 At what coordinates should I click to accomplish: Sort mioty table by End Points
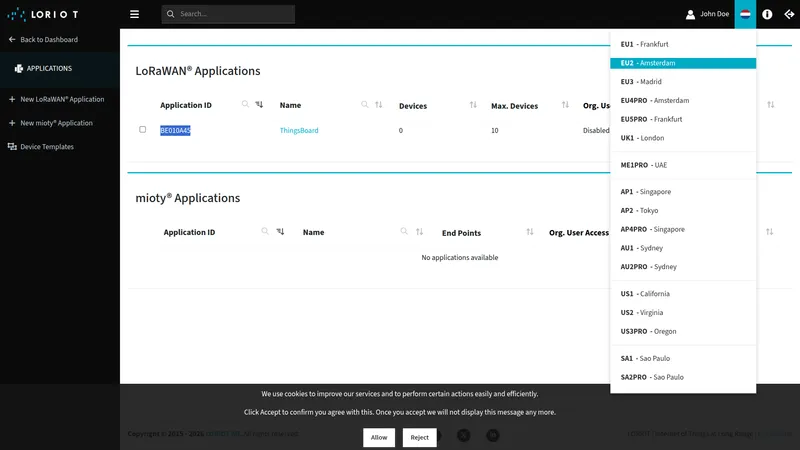(x=530, y=232)
